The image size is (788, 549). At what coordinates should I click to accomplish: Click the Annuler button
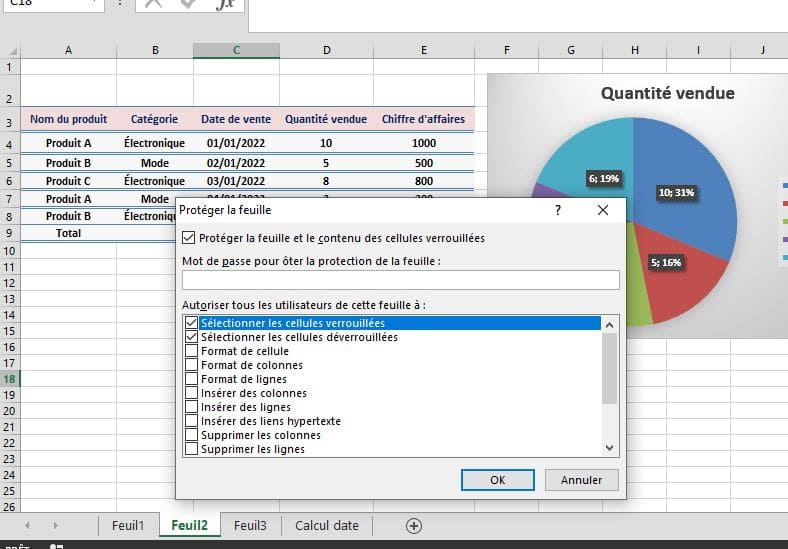[581, 480]
